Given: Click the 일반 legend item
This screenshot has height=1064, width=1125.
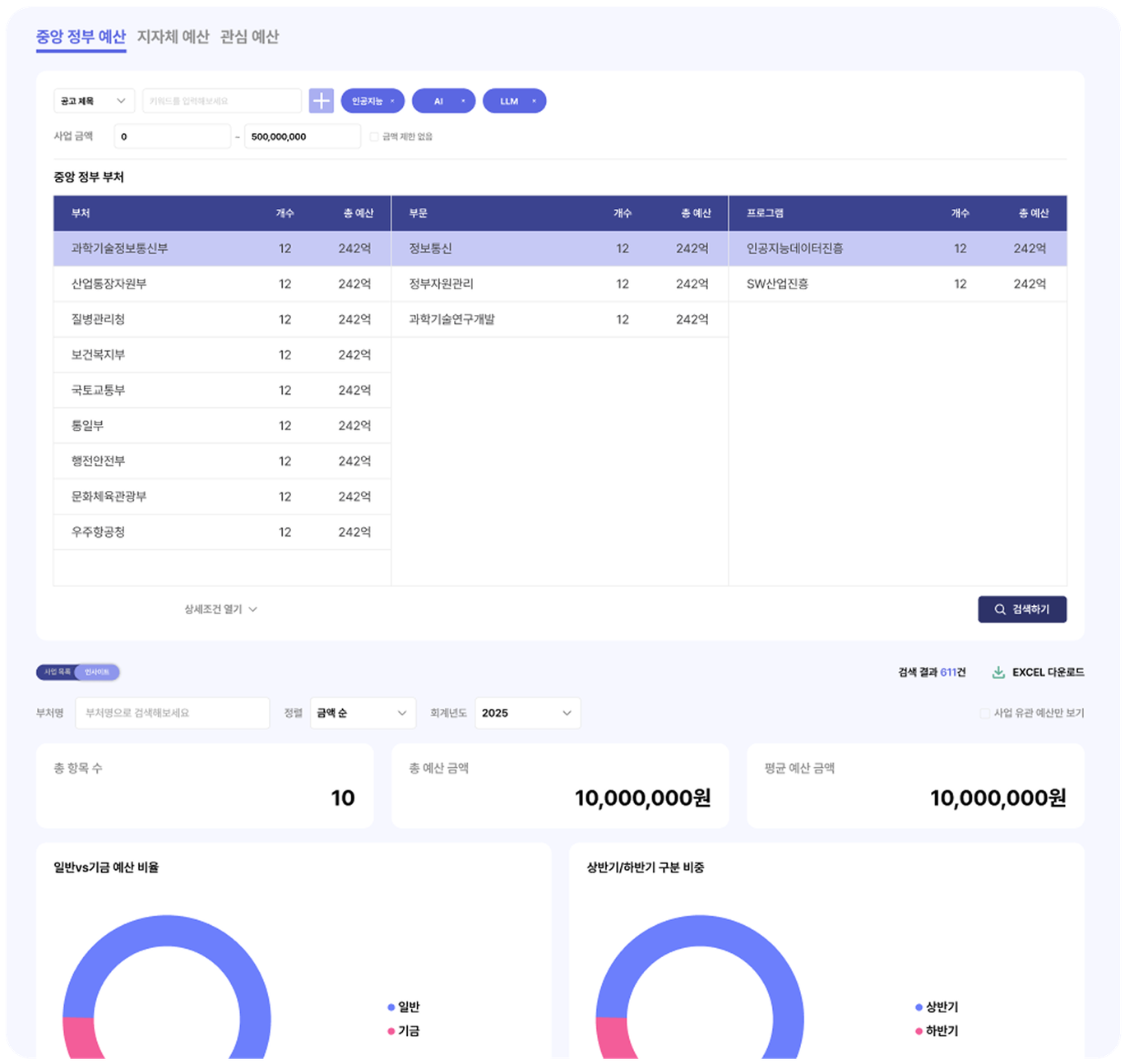Looking at the screenshot, I should coord(403,1007).
